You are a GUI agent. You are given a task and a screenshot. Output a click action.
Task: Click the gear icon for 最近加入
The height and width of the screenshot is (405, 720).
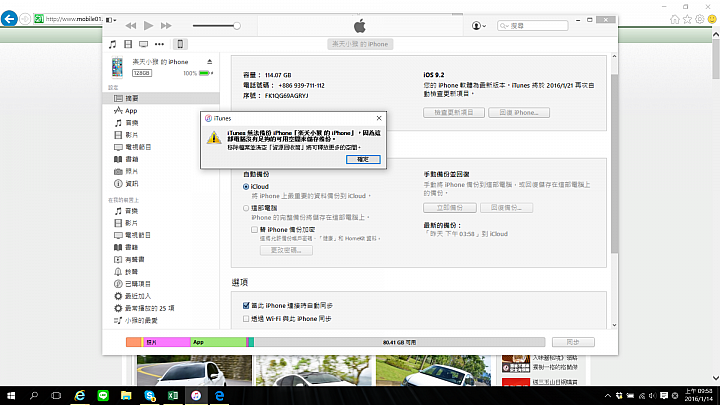tap(118, 296)
